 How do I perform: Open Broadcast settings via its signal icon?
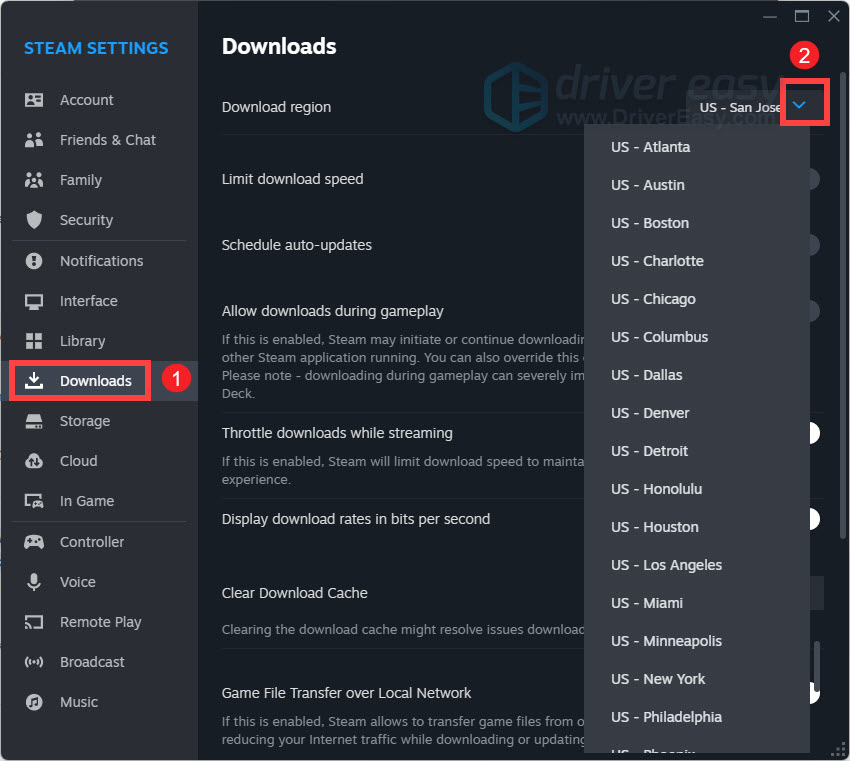pos(31,662)
